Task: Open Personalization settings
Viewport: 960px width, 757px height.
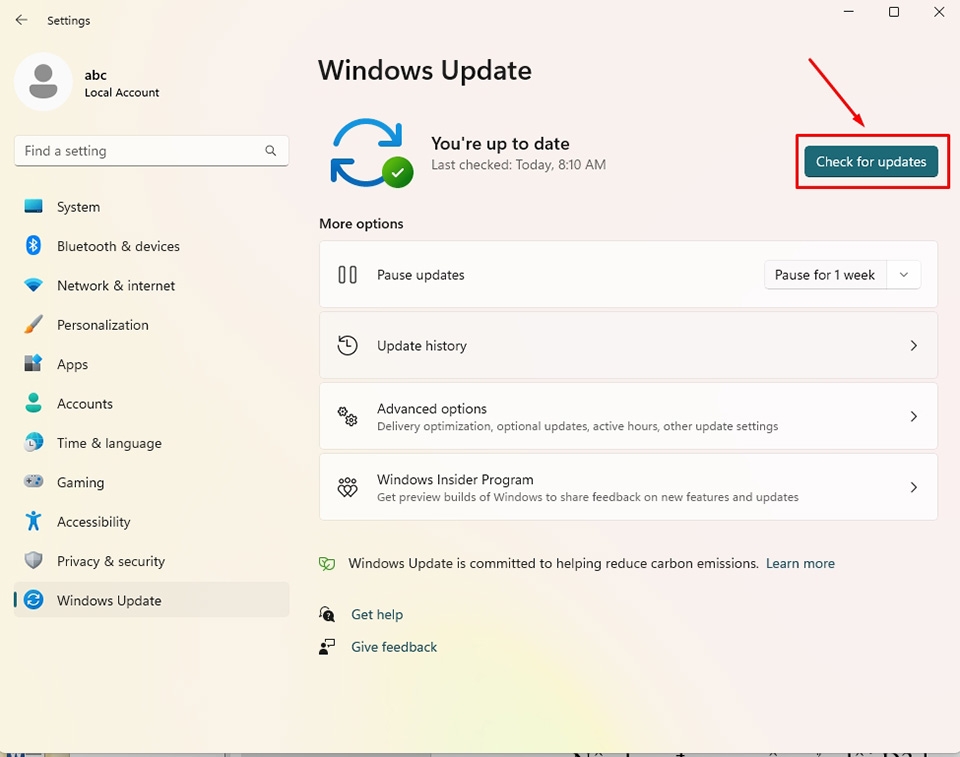Action: tap(151, 325)
